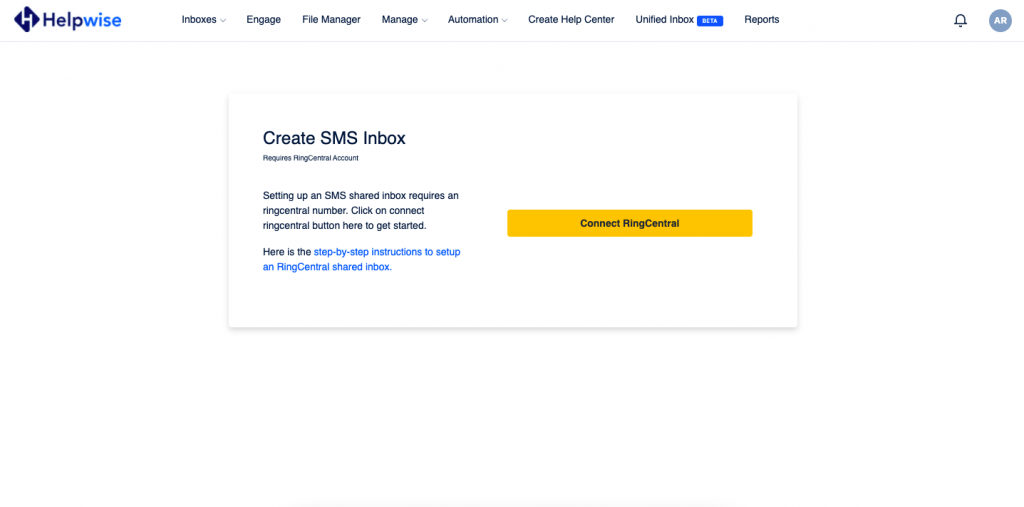1024x507 pixels.
Task: Expand the chevron next to Automation
Action: (504, 21)
